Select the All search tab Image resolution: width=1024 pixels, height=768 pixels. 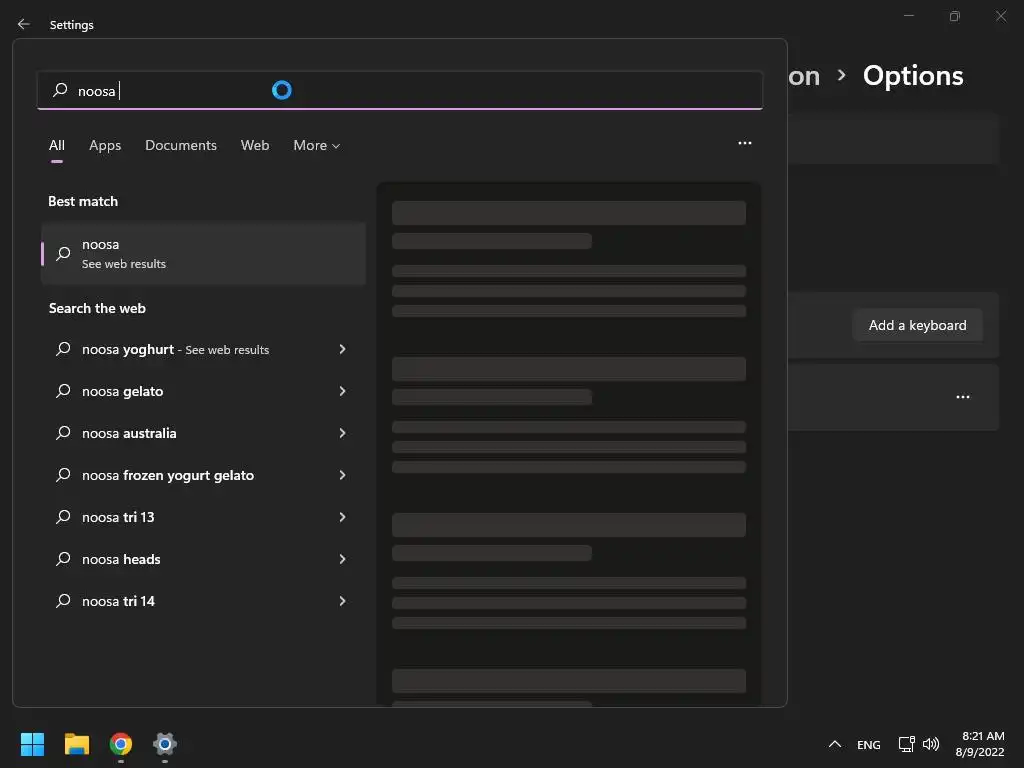pos(57,145)
